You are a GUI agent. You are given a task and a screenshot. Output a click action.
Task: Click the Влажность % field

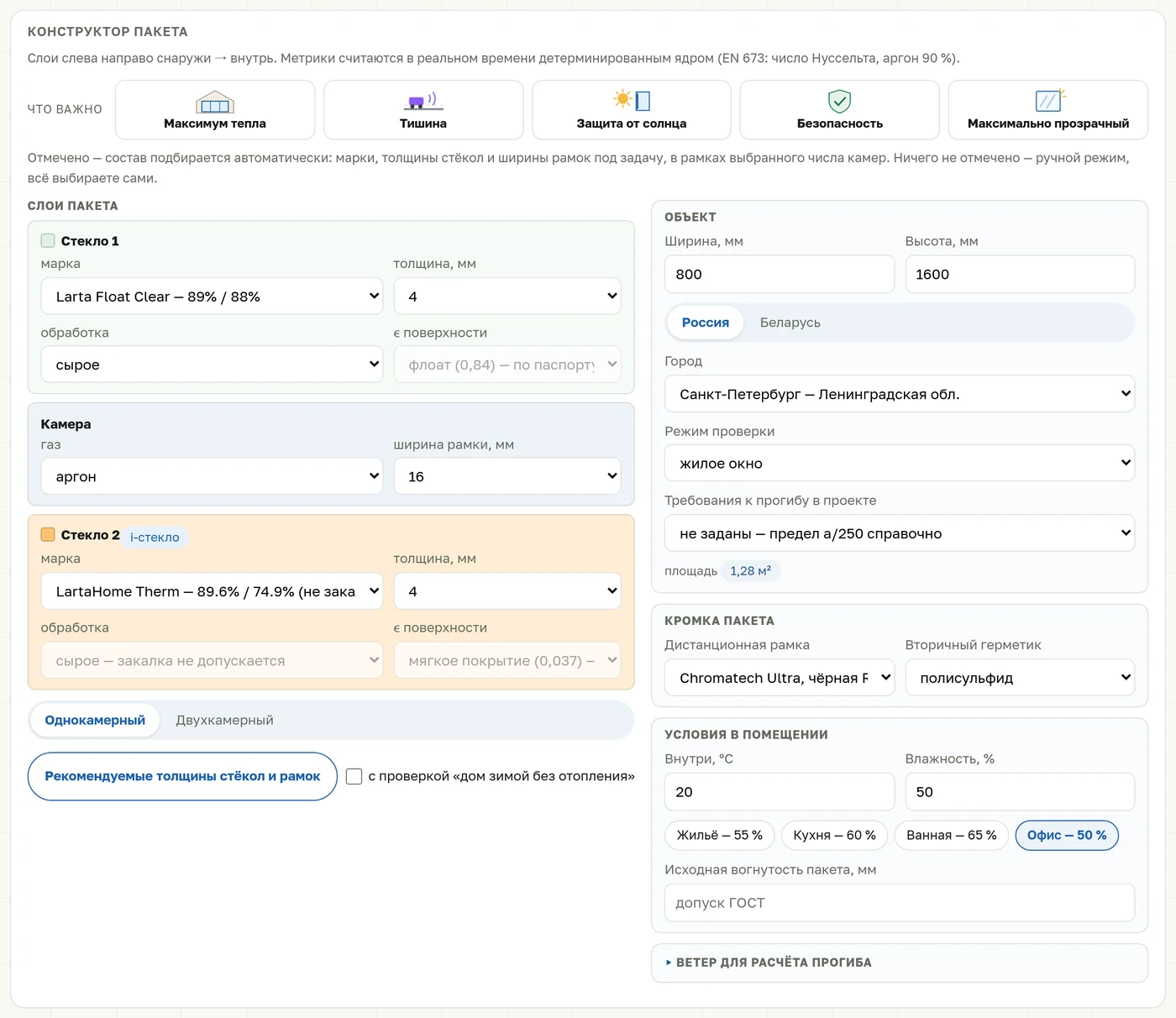point(1020,792)
